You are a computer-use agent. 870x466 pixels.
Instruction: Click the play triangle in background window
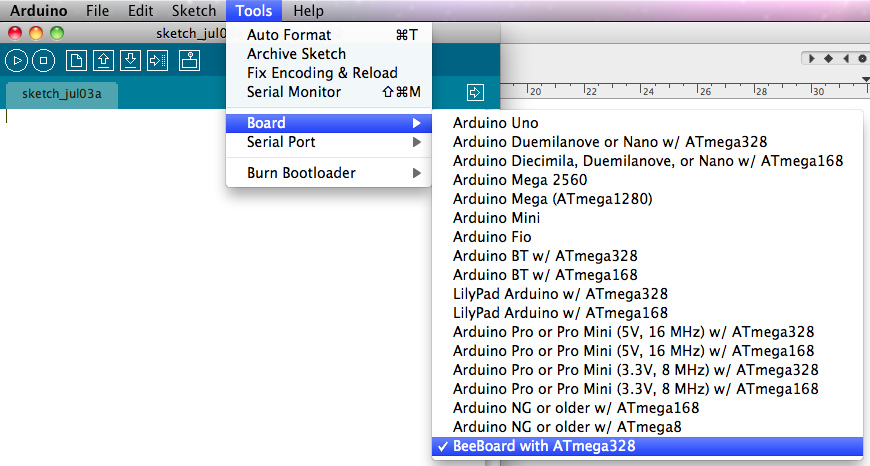tap(812, 58)
